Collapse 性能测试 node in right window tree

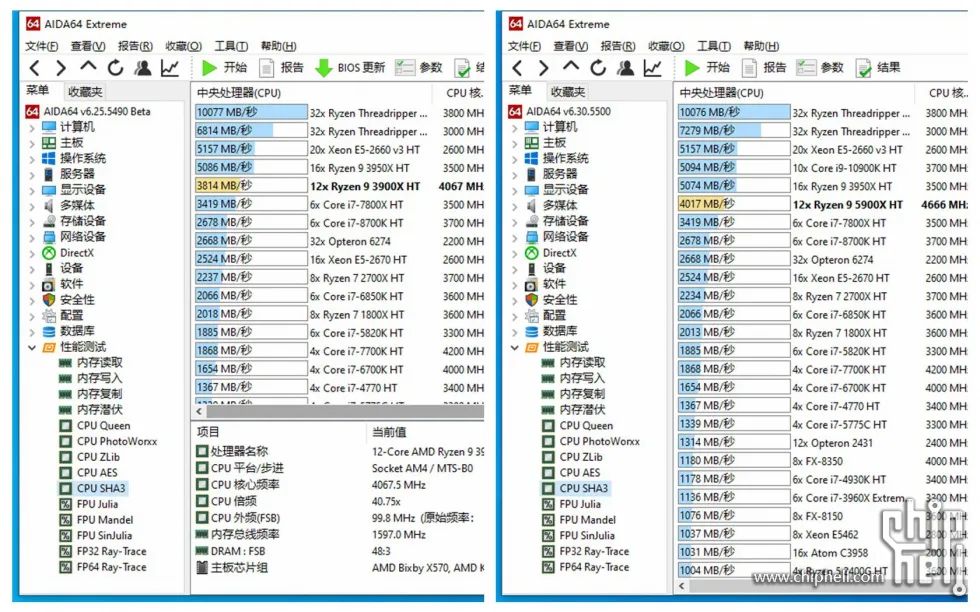(514, 348)
